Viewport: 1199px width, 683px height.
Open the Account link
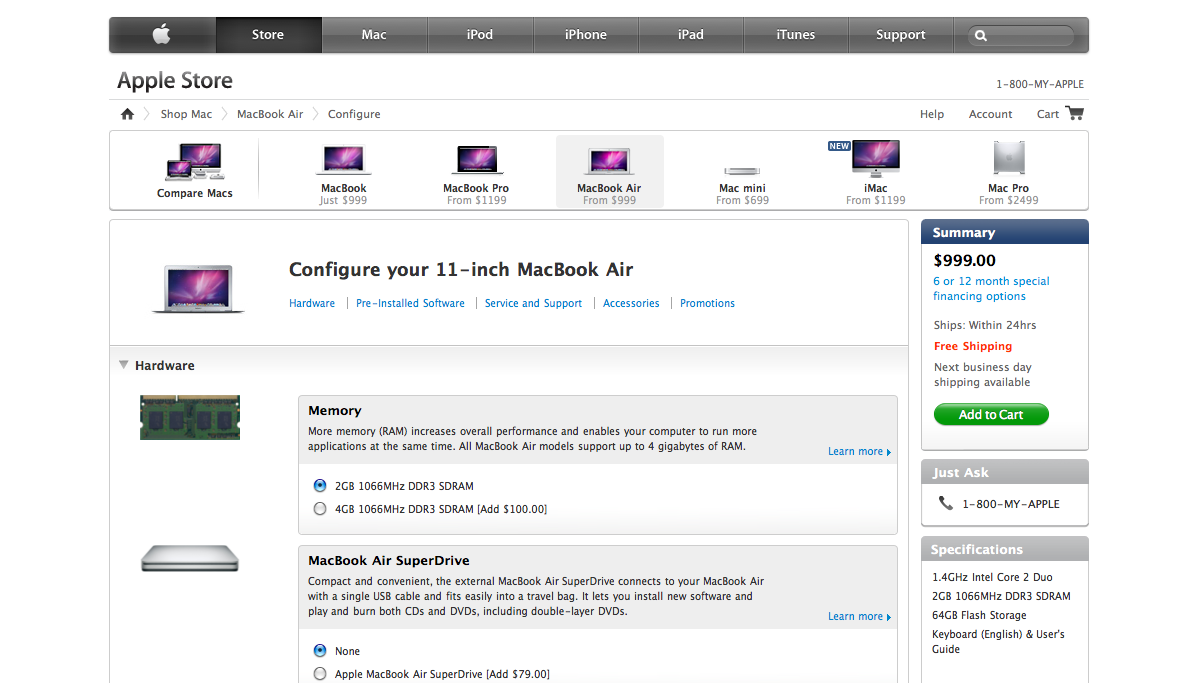coord(990,114)
